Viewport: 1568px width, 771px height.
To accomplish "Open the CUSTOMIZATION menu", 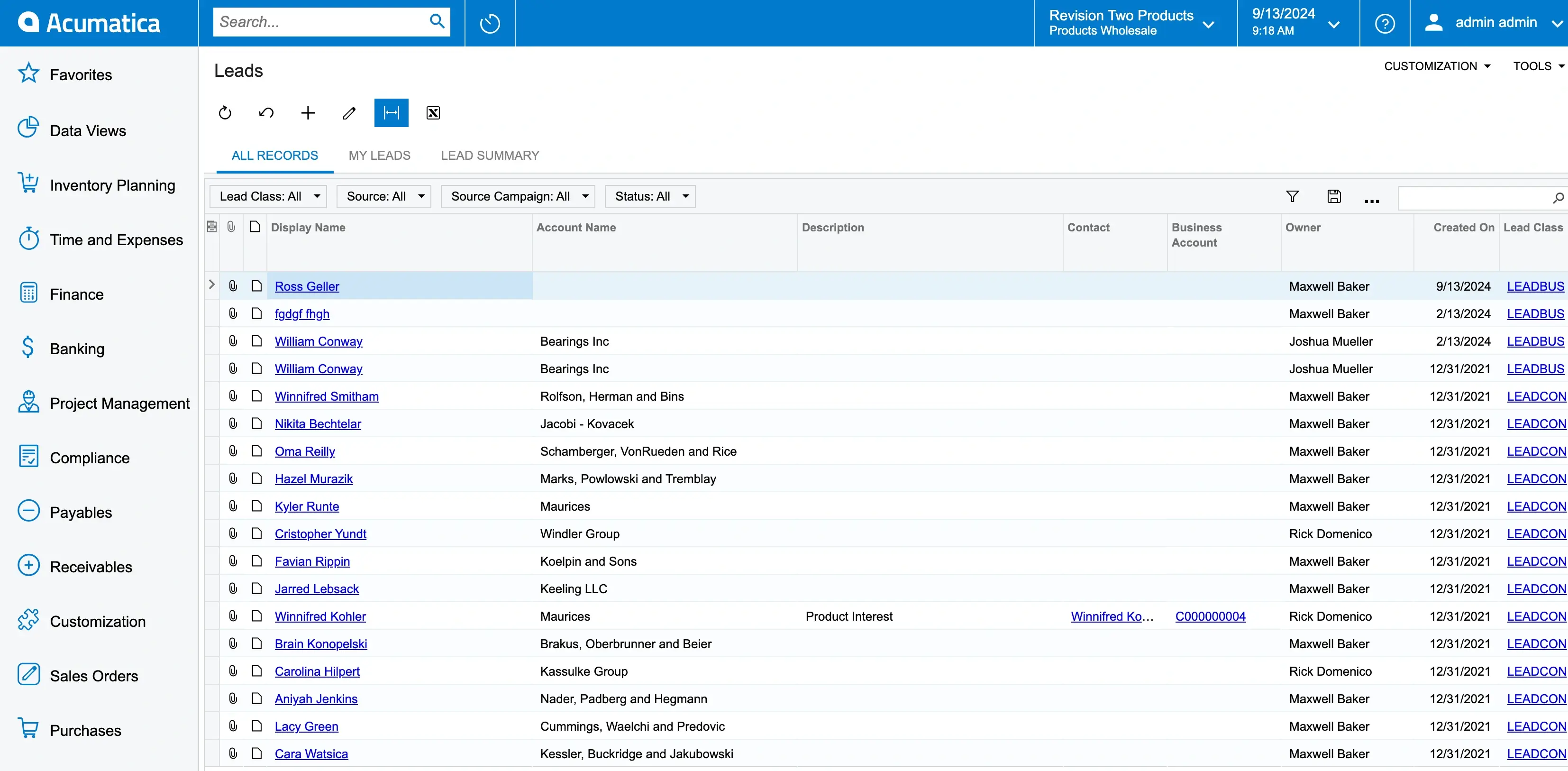I will point(1437,66).
